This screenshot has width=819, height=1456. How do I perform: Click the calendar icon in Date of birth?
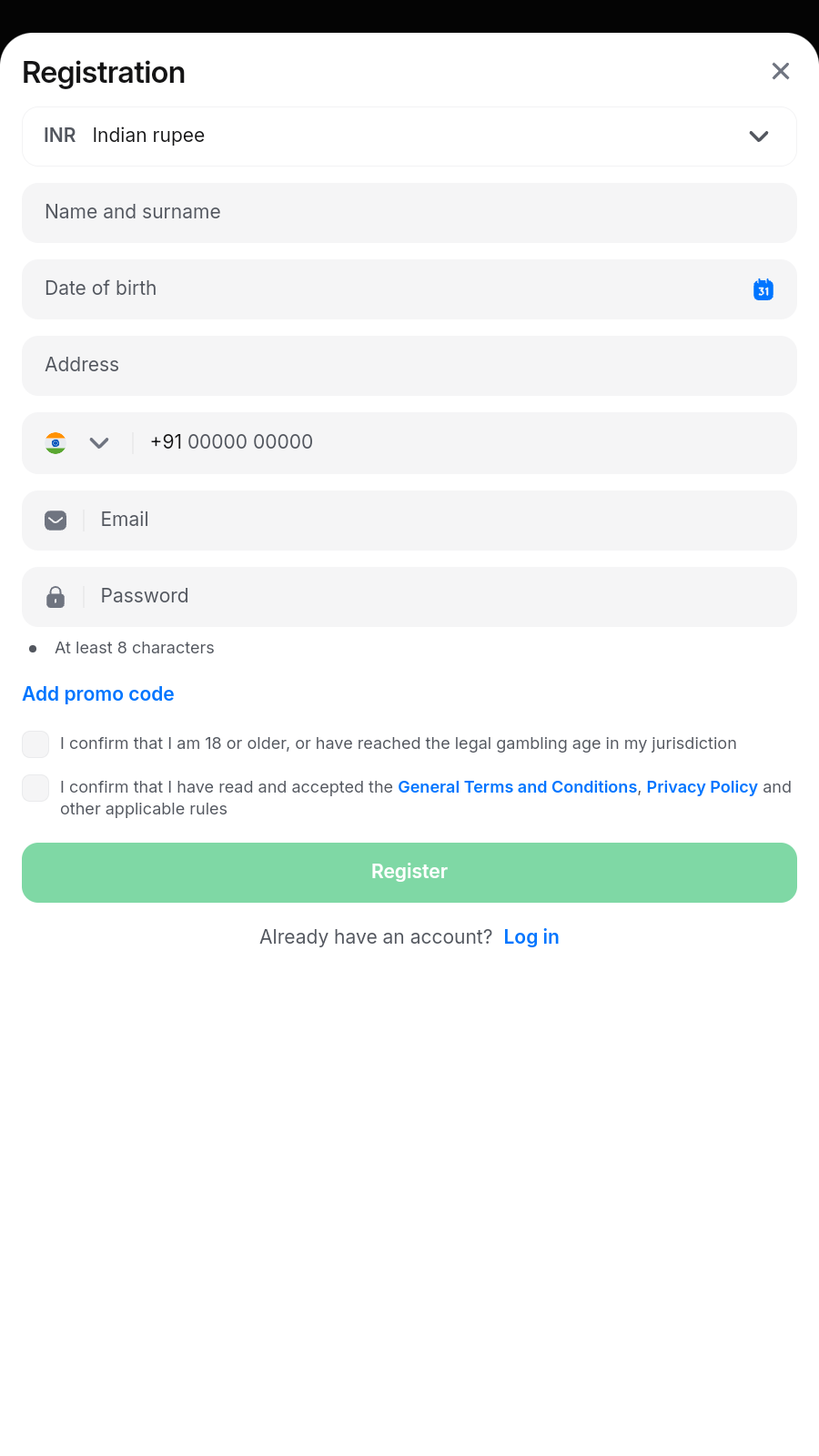(763, 289)
